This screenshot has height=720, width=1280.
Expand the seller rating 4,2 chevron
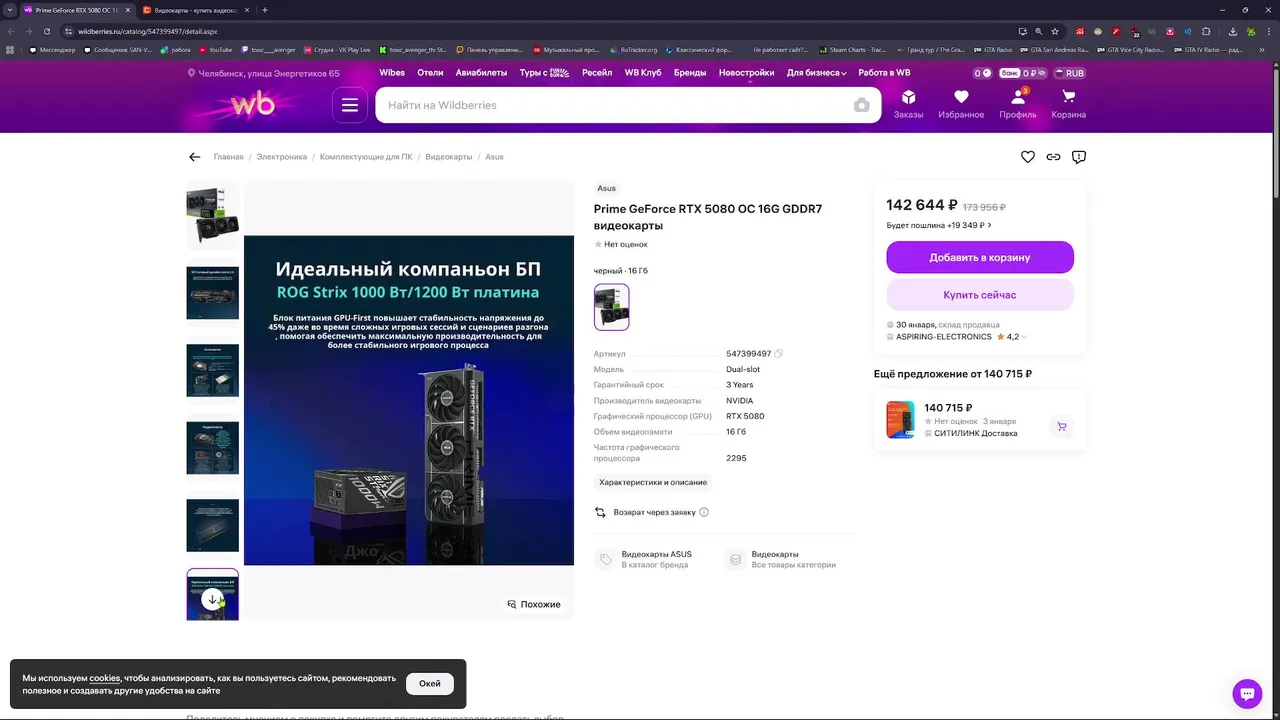coord(1024,337)
